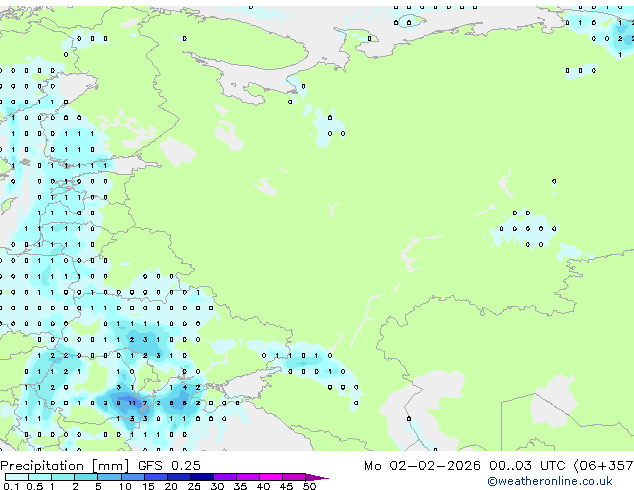Image resolution: width=634 pixels, height=490 pixels.
Task: Click the 'Precipitation [mm] GFS 0.25' title
Action: pyautogui.click(x=100, y=466)
